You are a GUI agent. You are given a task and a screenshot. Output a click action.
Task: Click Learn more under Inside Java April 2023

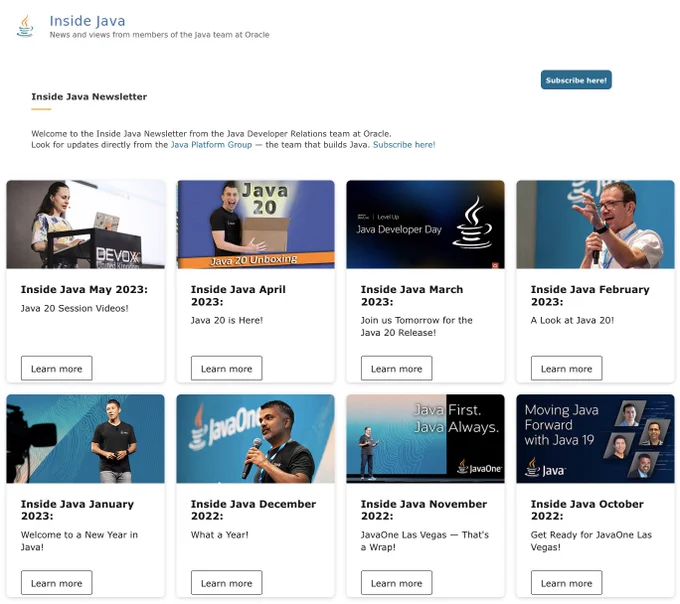tap(227, 369)
